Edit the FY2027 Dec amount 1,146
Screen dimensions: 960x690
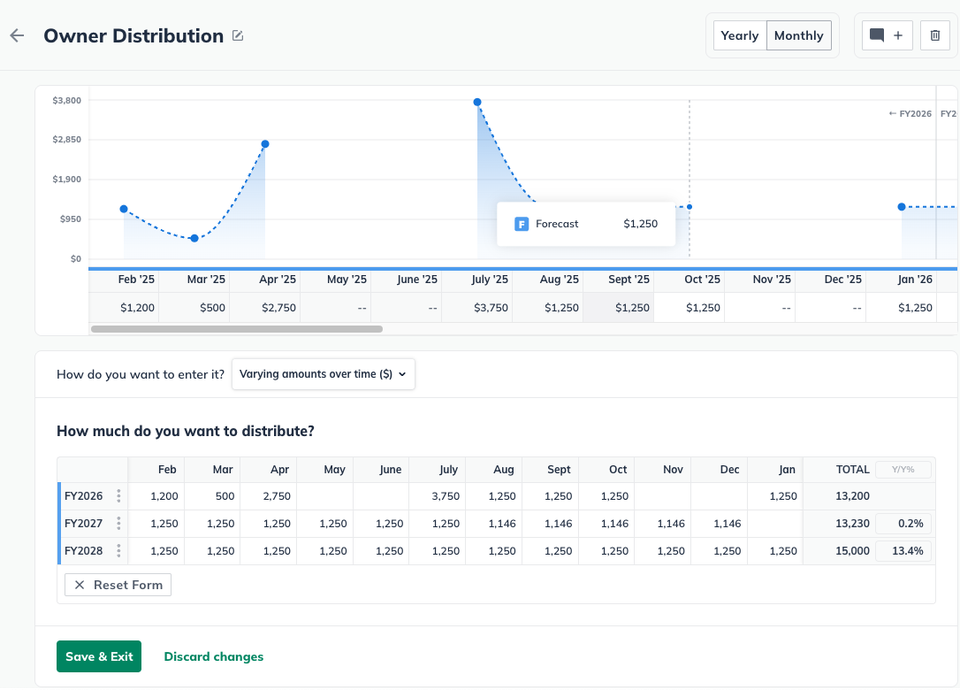(719, 523)
